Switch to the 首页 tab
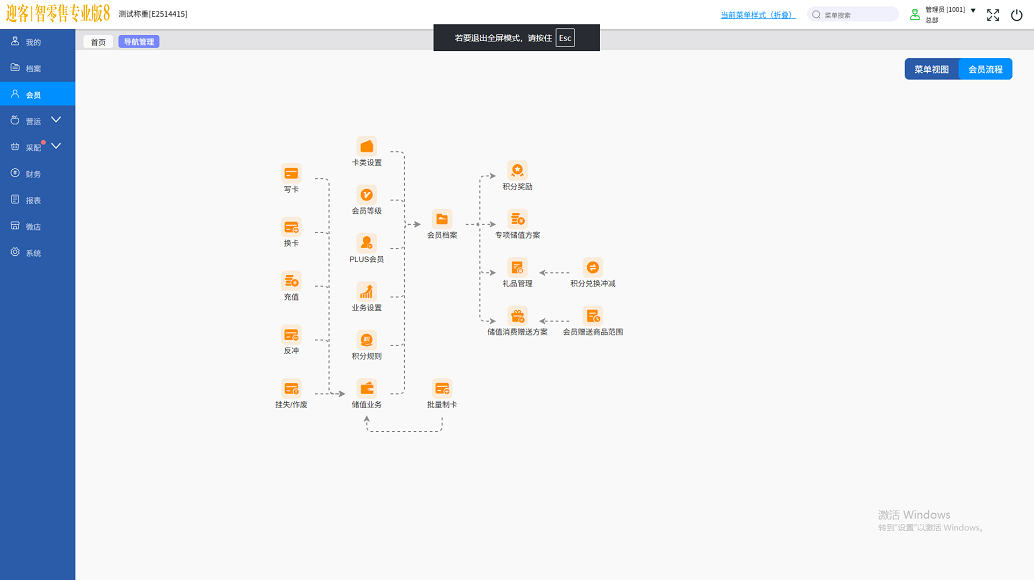The width and height of the screenshot is (1034, 580). [x=97, y=42]
